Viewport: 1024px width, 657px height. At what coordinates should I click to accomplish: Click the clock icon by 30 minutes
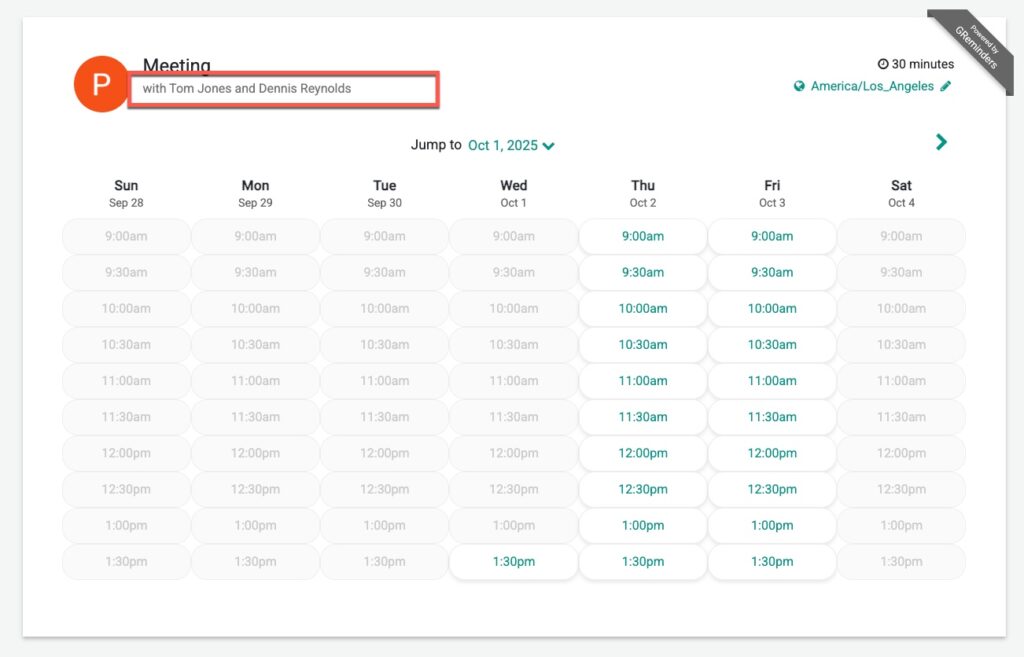coord(883,64)
